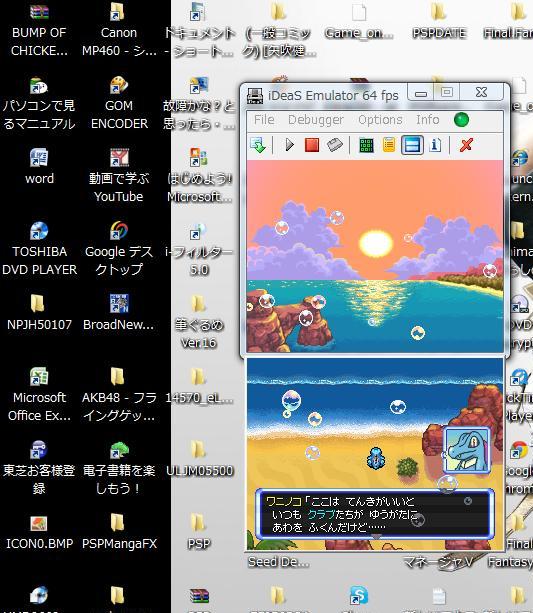Open the Options menu
The image size is (533, 613).
click(x=380, y=120)
